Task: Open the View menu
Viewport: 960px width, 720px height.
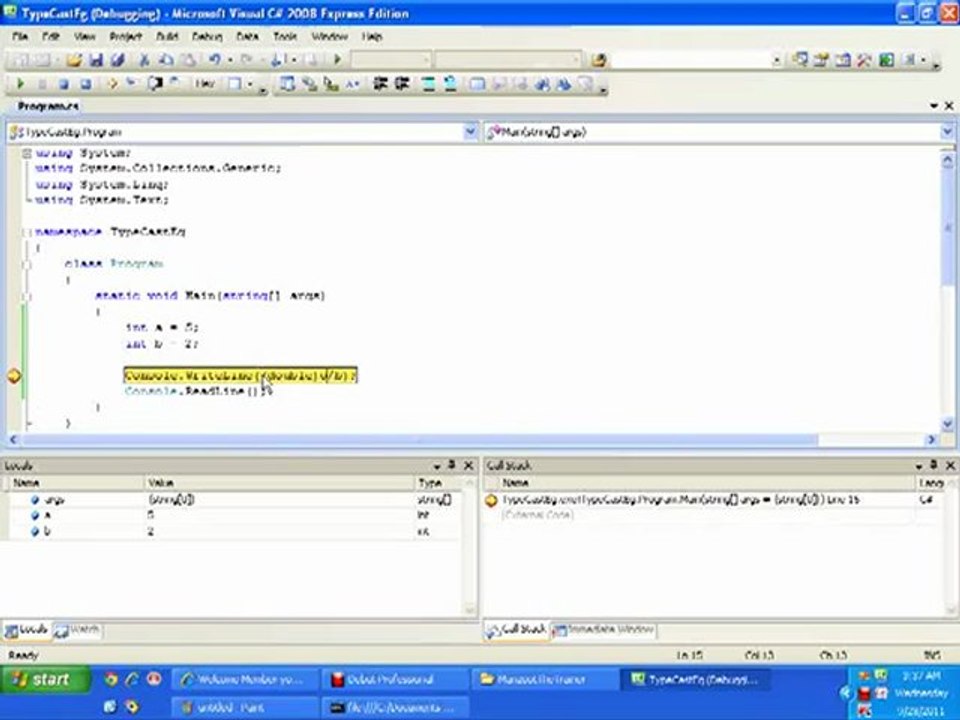Action: 84,37
